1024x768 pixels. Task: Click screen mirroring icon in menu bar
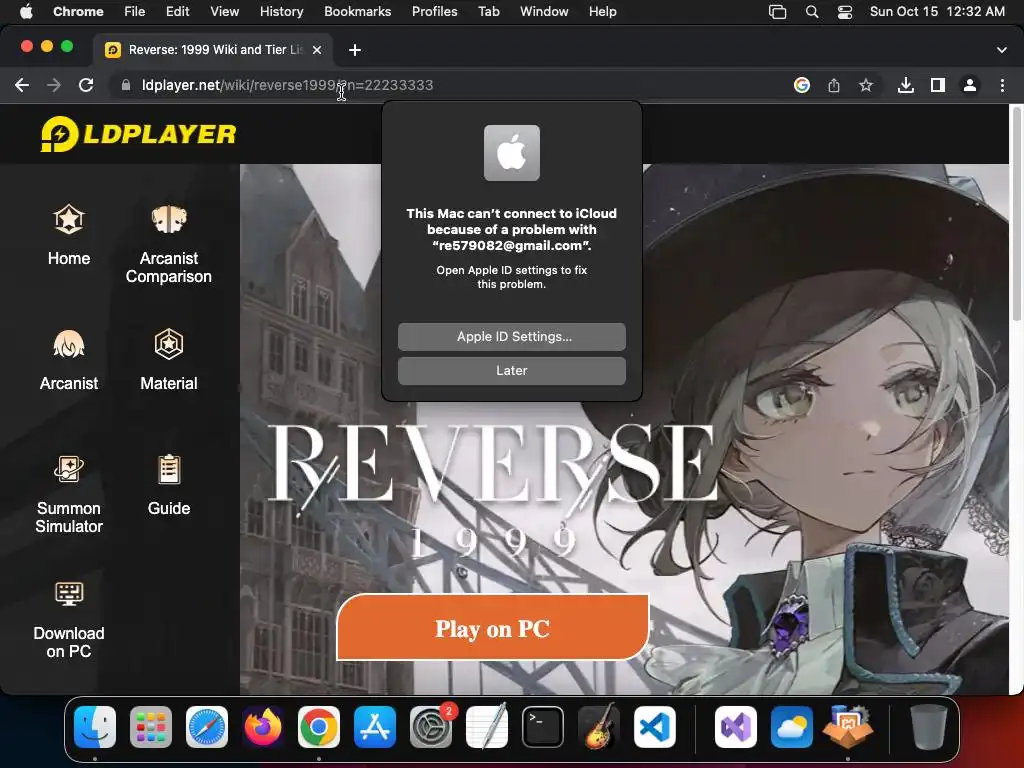click(777, 12)
